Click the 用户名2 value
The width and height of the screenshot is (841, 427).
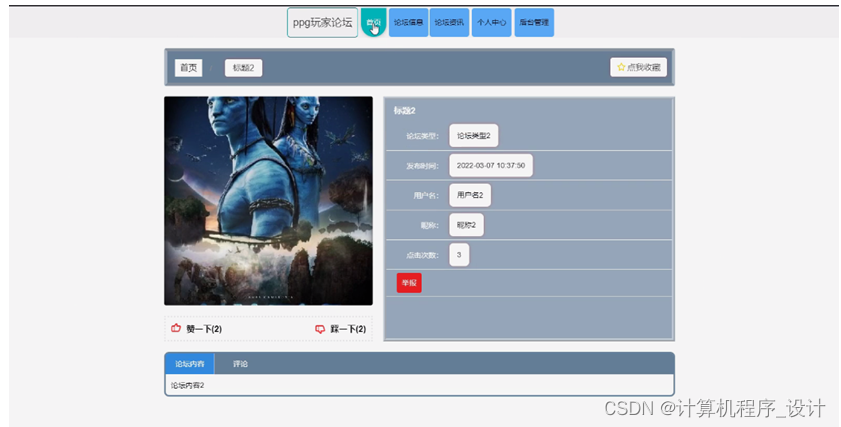click(470, 195)
